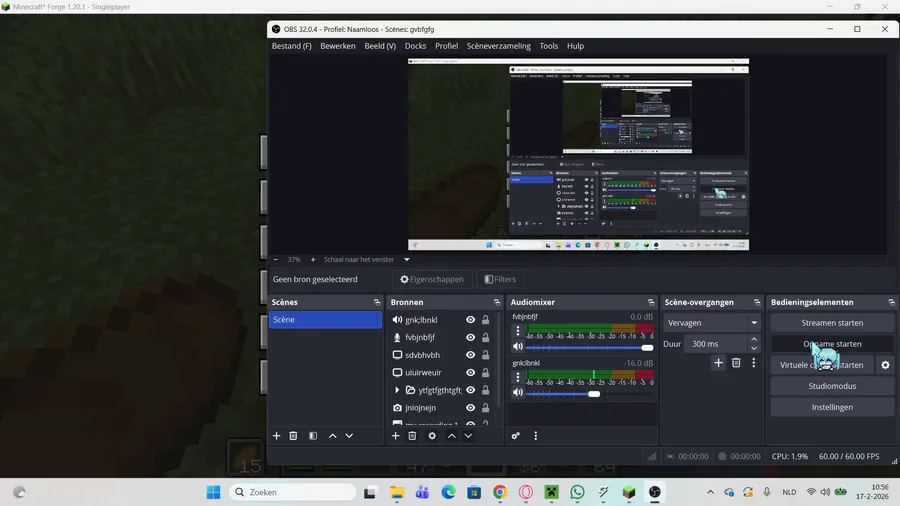
Task: Open Bewerken menu
Action: click(338, 46)
